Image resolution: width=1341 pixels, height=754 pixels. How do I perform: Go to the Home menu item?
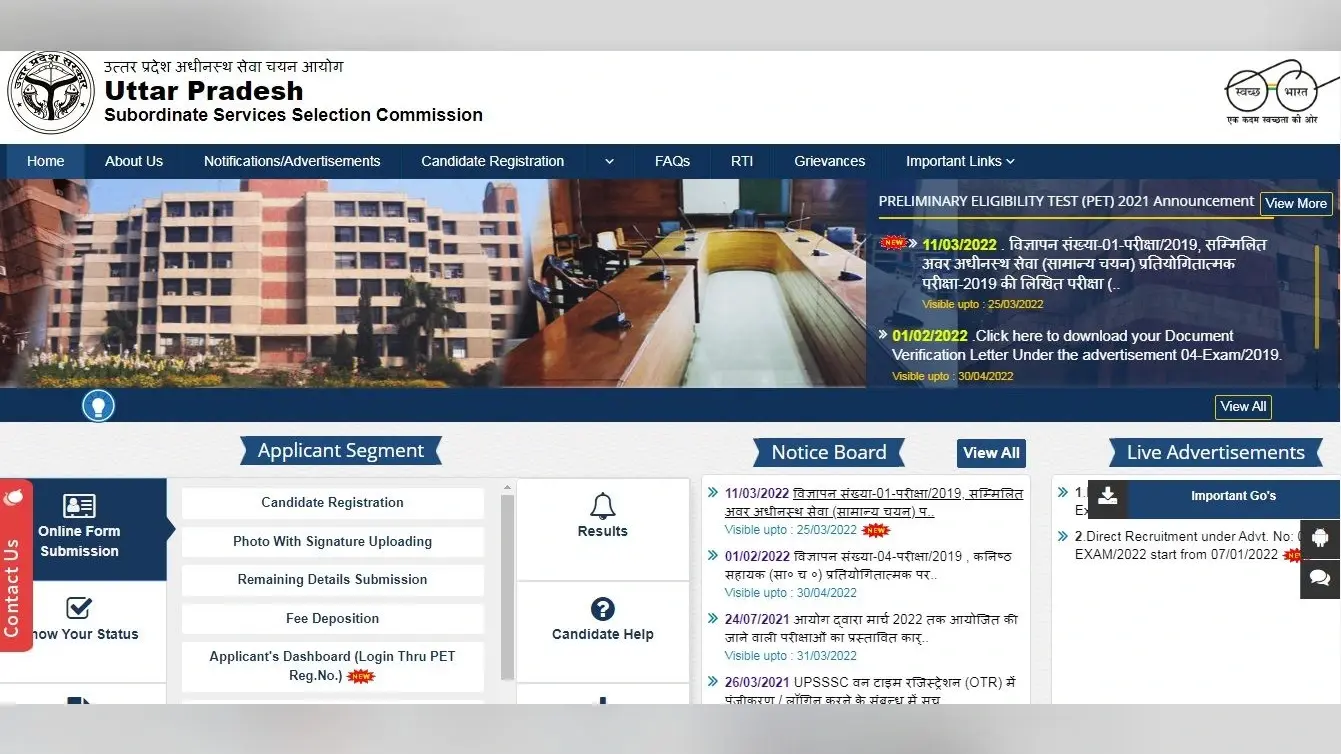pyautogui.click(x=46, y=161)
